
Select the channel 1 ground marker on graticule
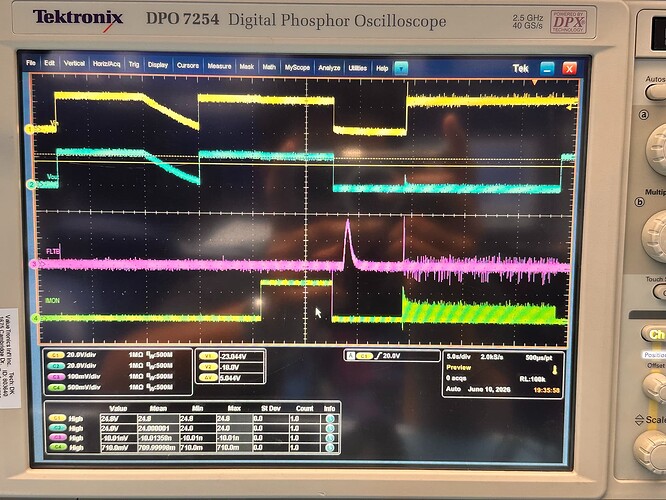(29, 129)
